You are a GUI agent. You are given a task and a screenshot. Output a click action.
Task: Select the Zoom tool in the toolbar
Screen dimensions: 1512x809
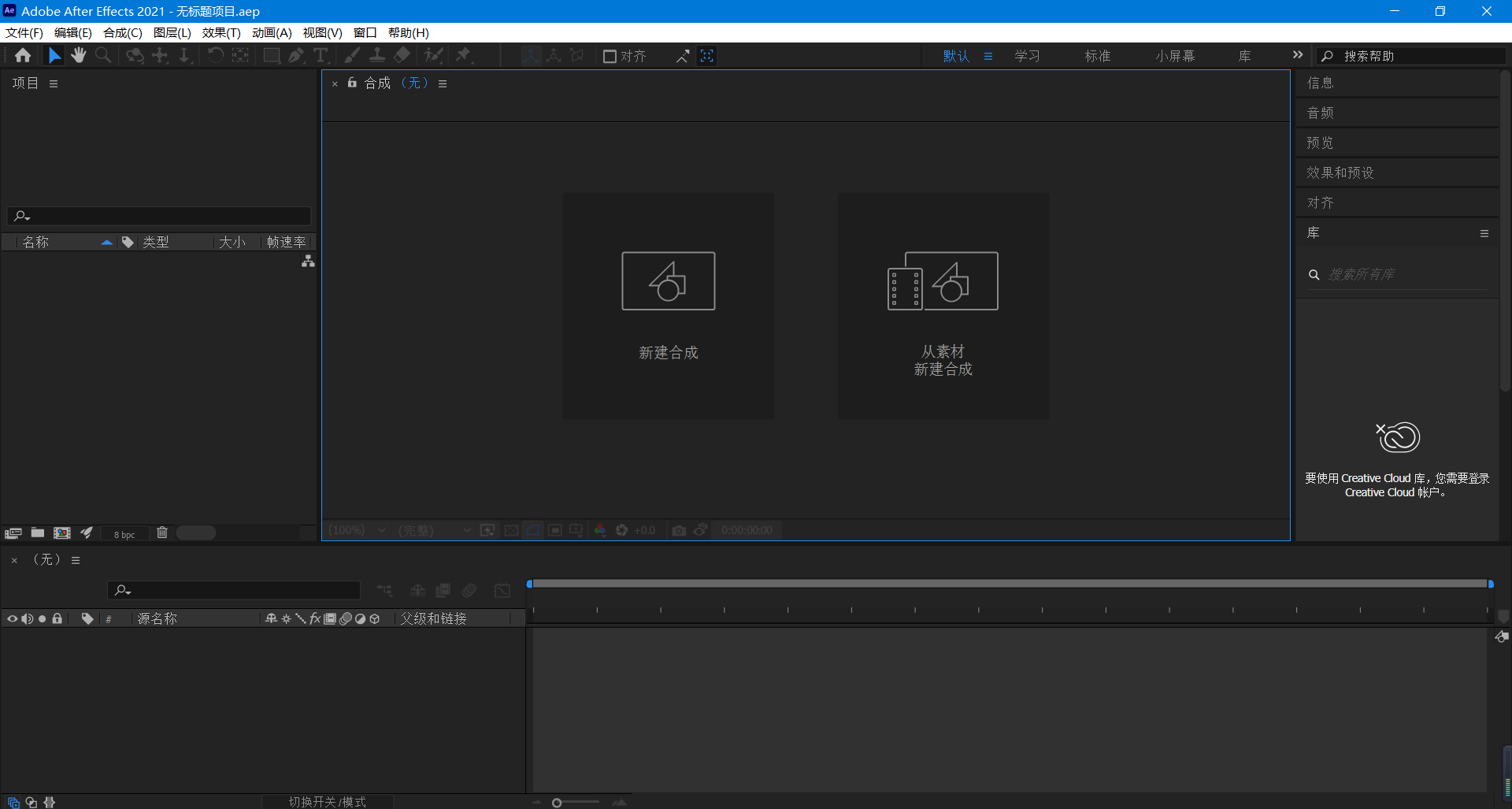pos(103,55)
